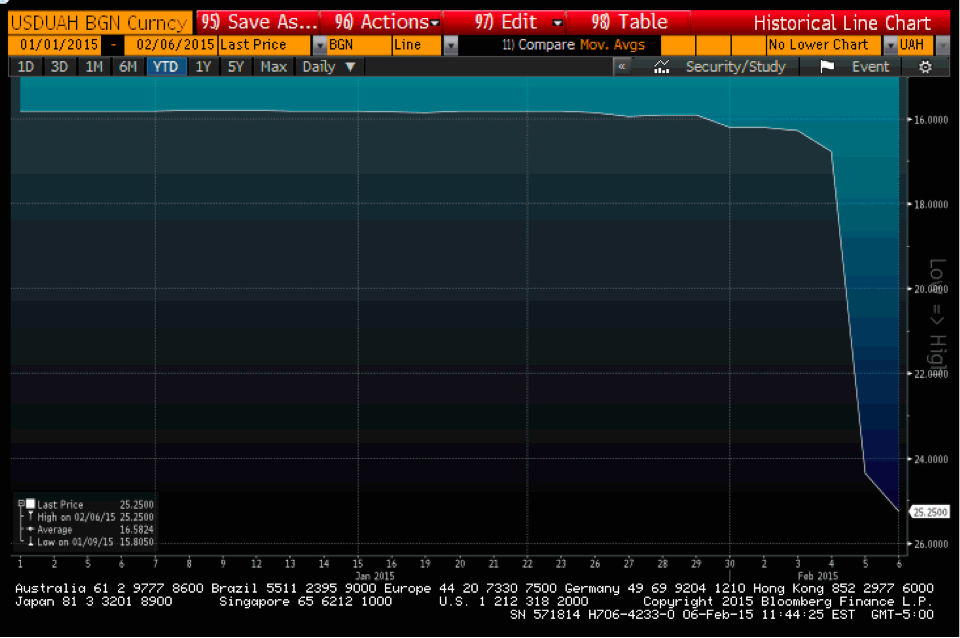The height and width of the screenshot is (638, 960).
Task: Select the YTD range tab
Action: pyautogui.click(x=165, y=67)
